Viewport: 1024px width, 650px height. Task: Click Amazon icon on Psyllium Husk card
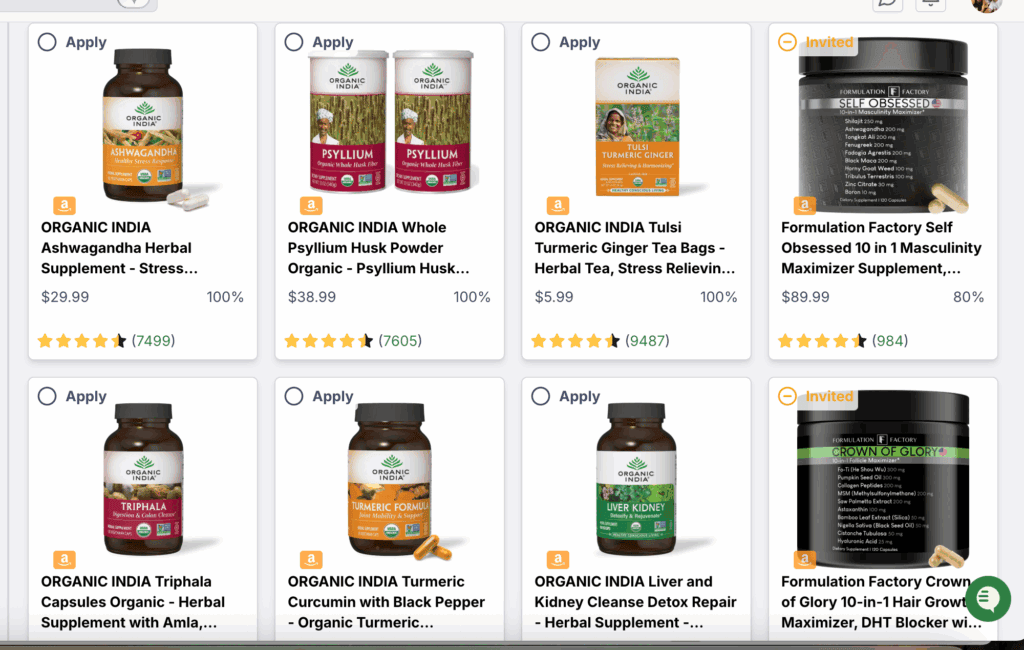click(x=311, y=206)
